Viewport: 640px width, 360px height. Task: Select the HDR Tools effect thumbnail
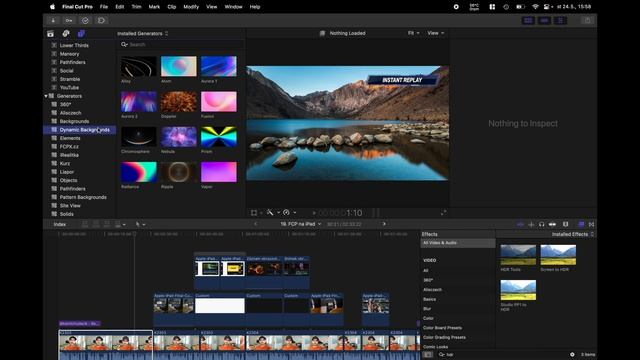coord(518,255)
